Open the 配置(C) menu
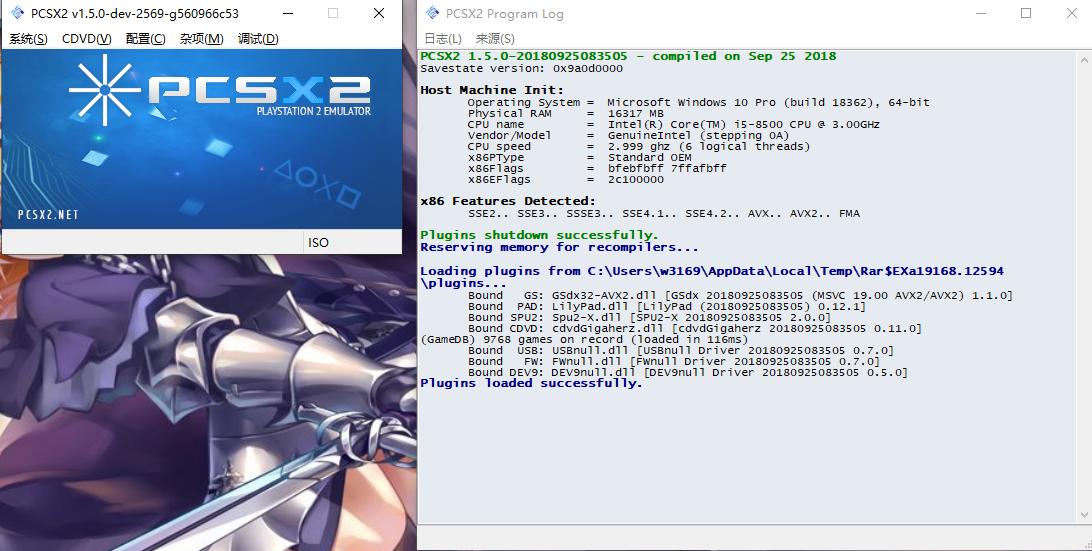Image resolution: width=1092 pixels, height=551 pixels. (x=146, y=39)
